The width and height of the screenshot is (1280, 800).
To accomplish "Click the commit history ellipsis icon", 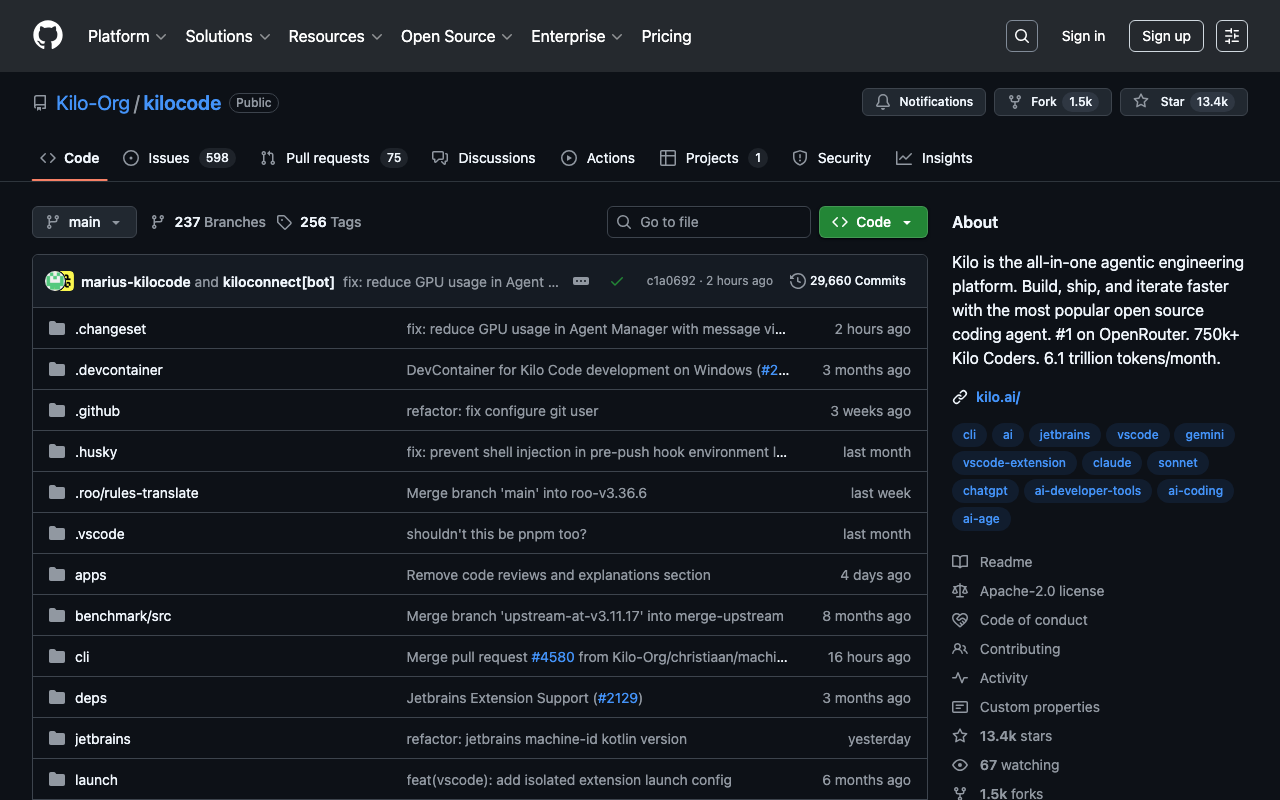I will pyautogui.click(x=581, y=281).
